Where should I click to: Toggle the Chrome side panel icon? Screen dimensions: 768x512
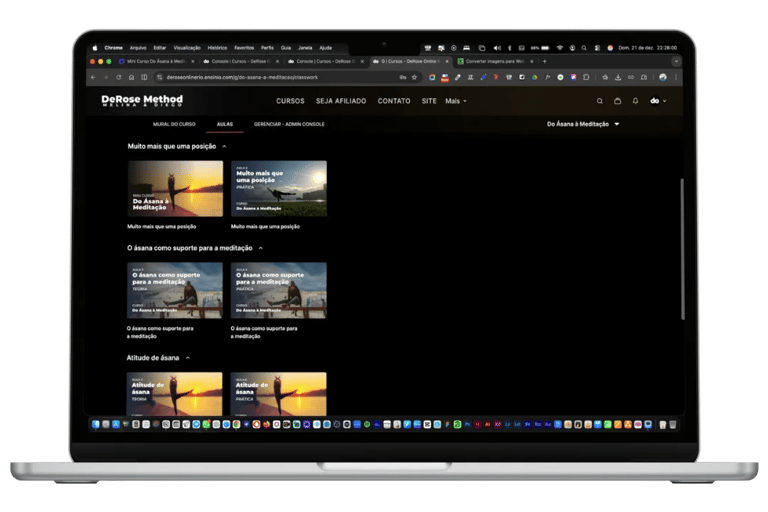144,77
